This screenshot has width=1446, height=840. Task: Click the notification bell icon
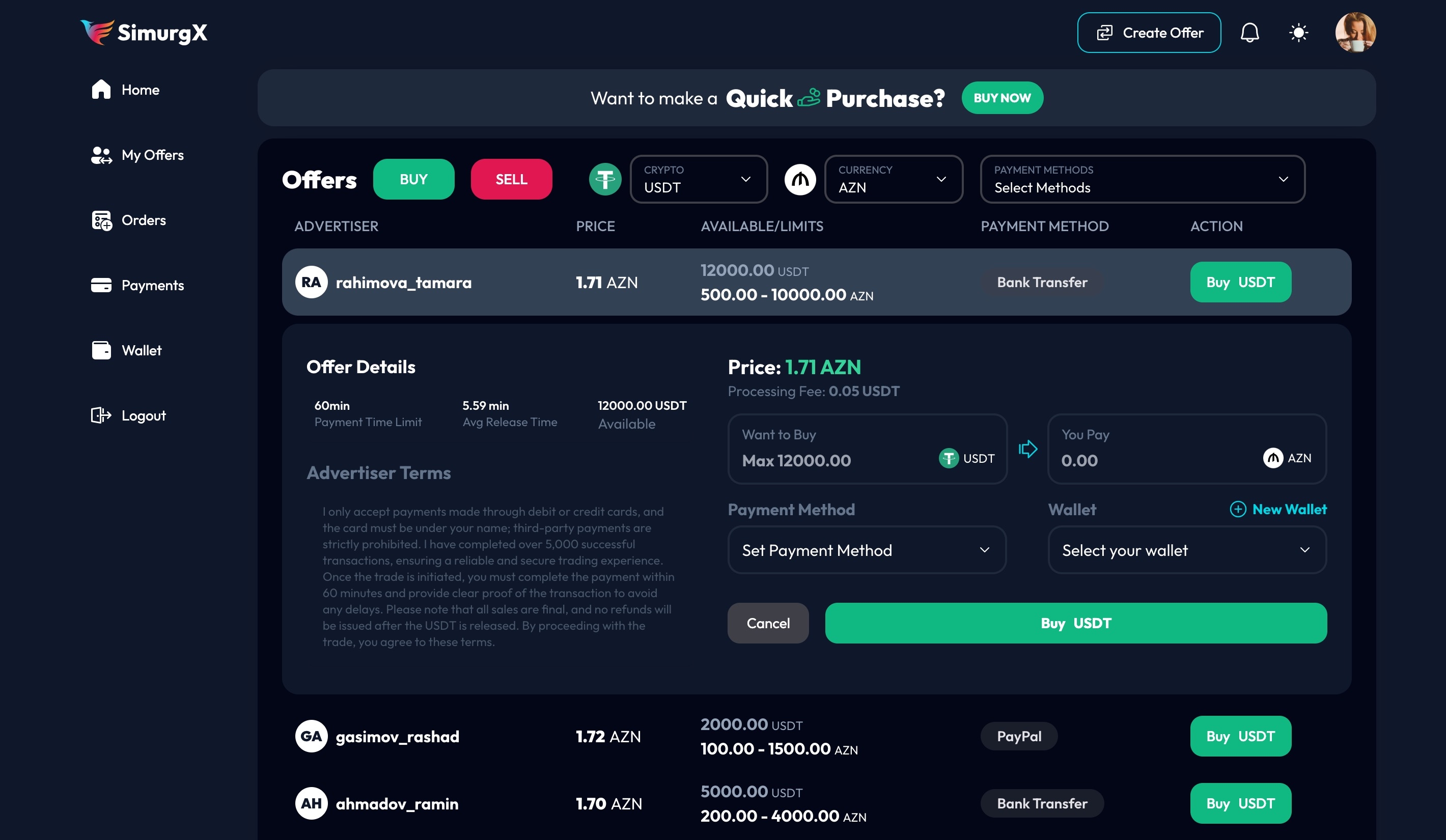point(1248,32)
